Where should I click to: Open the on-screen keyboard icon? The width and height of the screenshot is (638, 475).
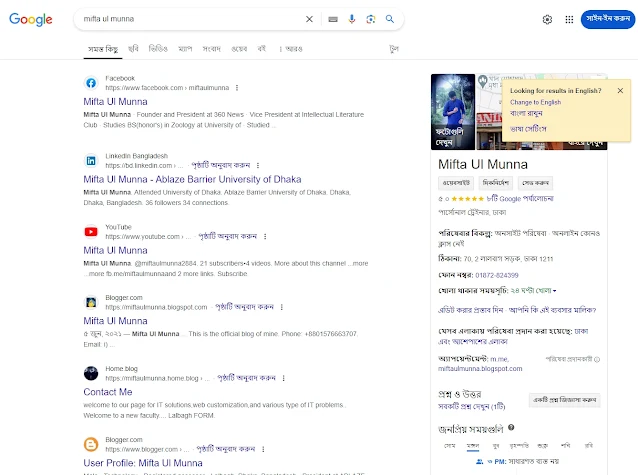tap(333, 19)
